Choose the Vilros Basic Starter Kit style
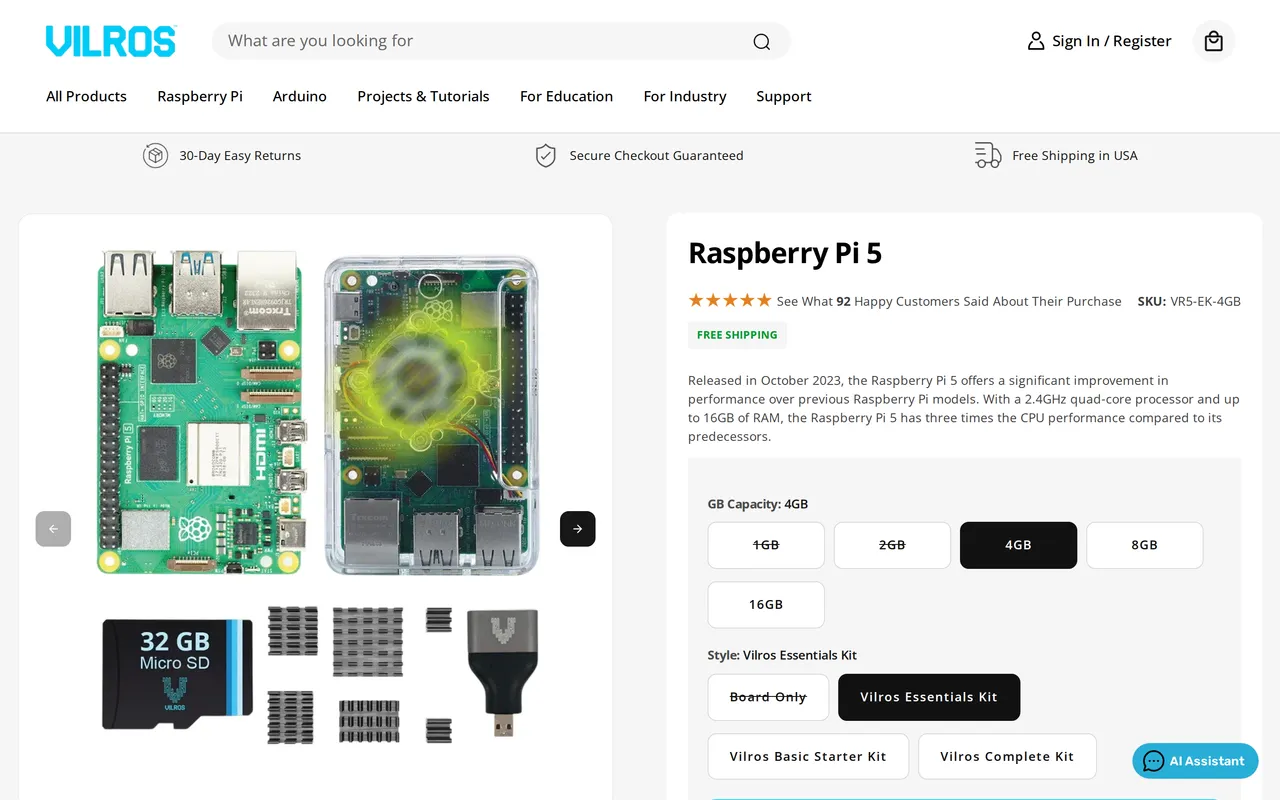Screen dimensions: 1280x800 [x=808, y=757]
